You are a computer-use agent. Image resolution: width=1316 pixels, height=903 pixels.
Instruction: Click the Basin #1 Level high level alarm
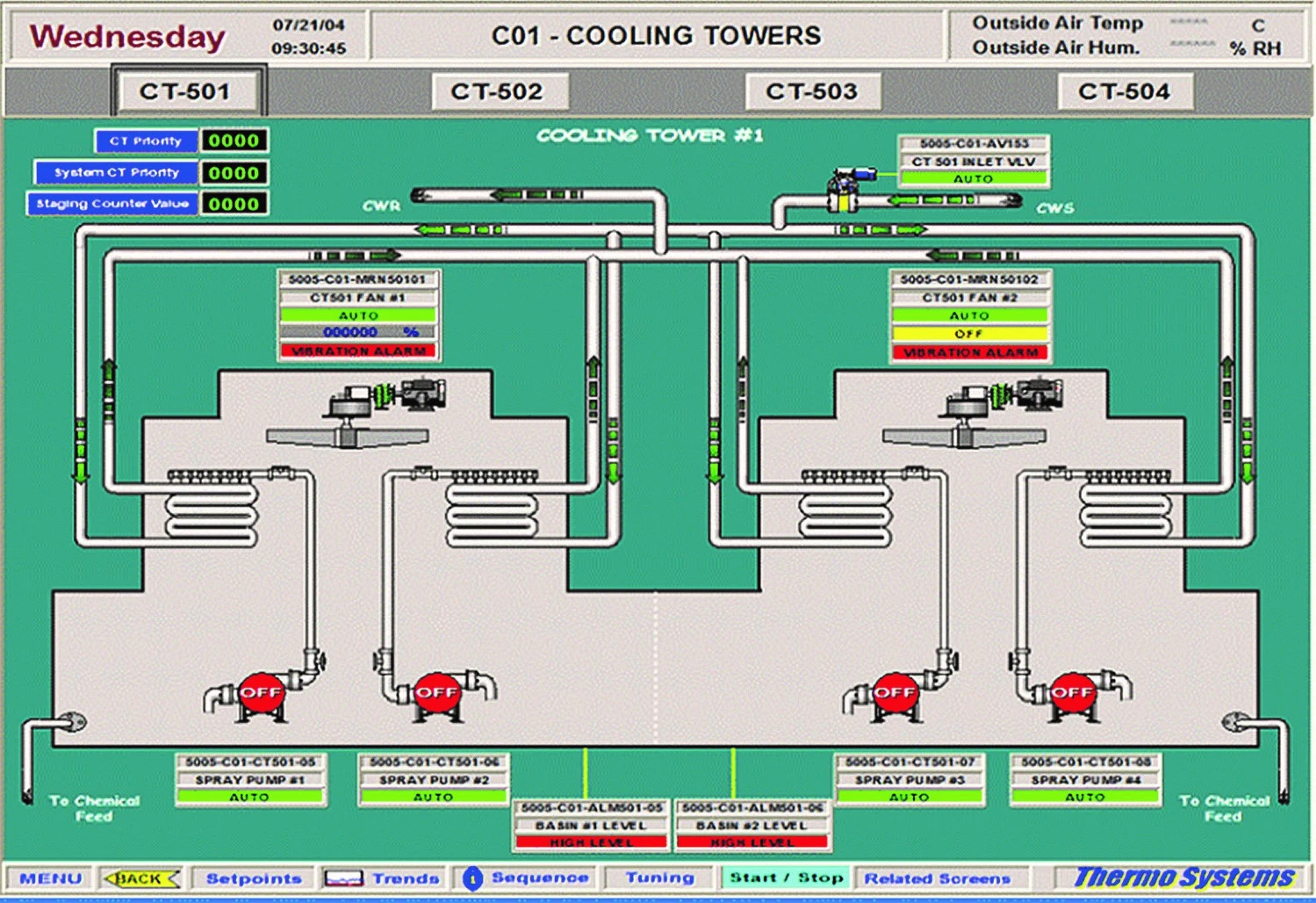point(590,840)
